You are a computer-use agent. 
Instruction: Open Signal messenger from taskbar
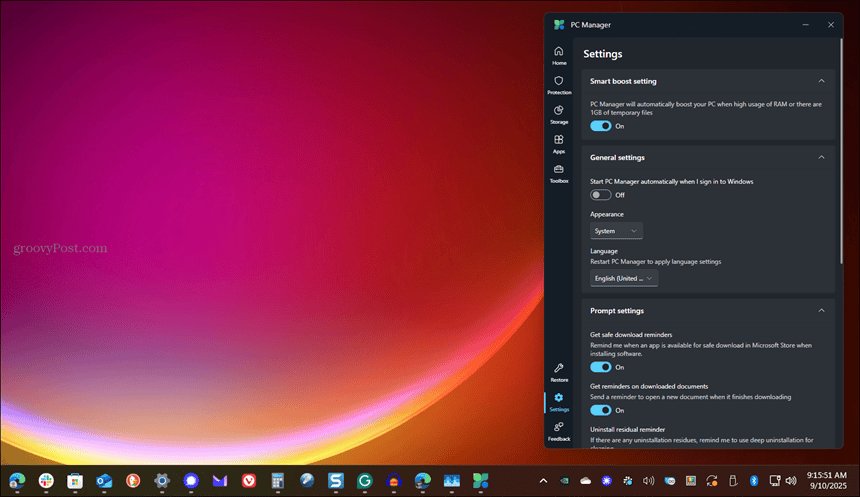[x=191, y=481]
